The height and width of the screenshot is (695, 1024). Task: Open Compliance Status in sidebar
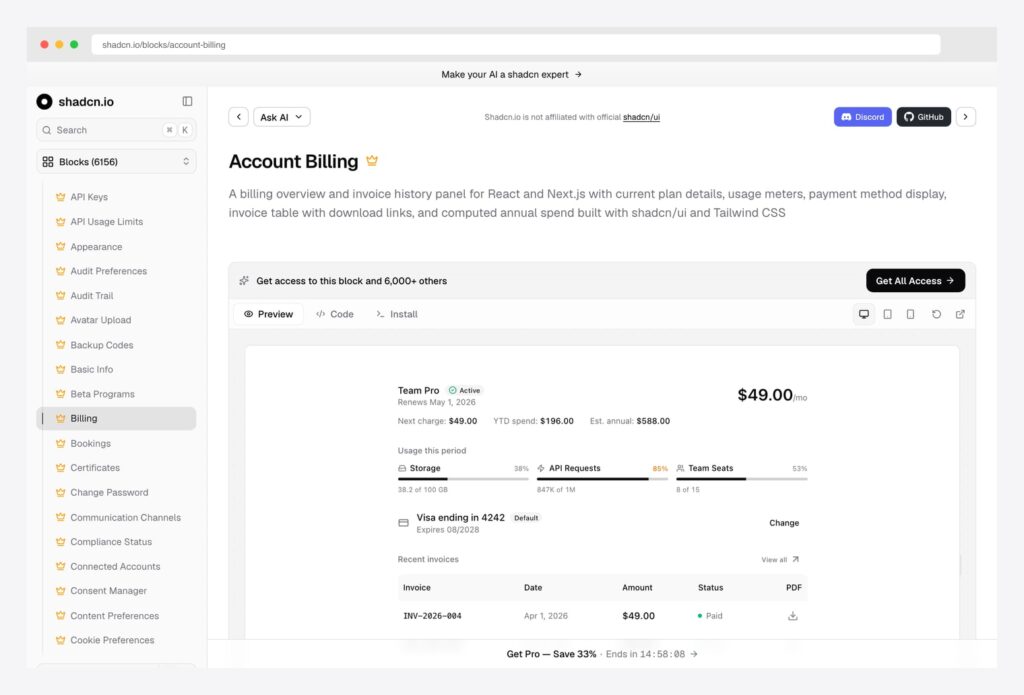(111, 541)
